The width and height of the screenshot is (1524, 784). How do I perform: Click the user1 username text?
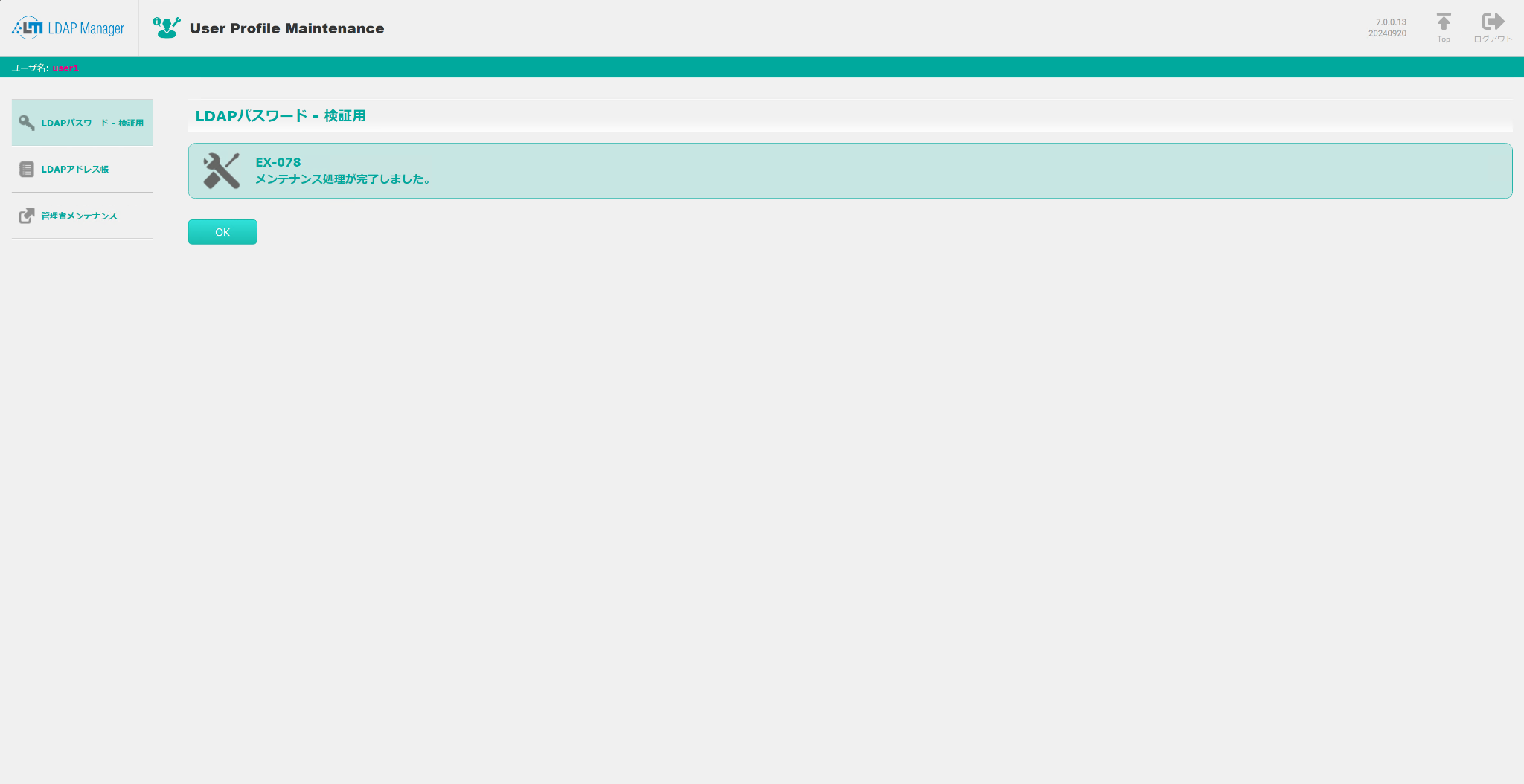[65, 68]
